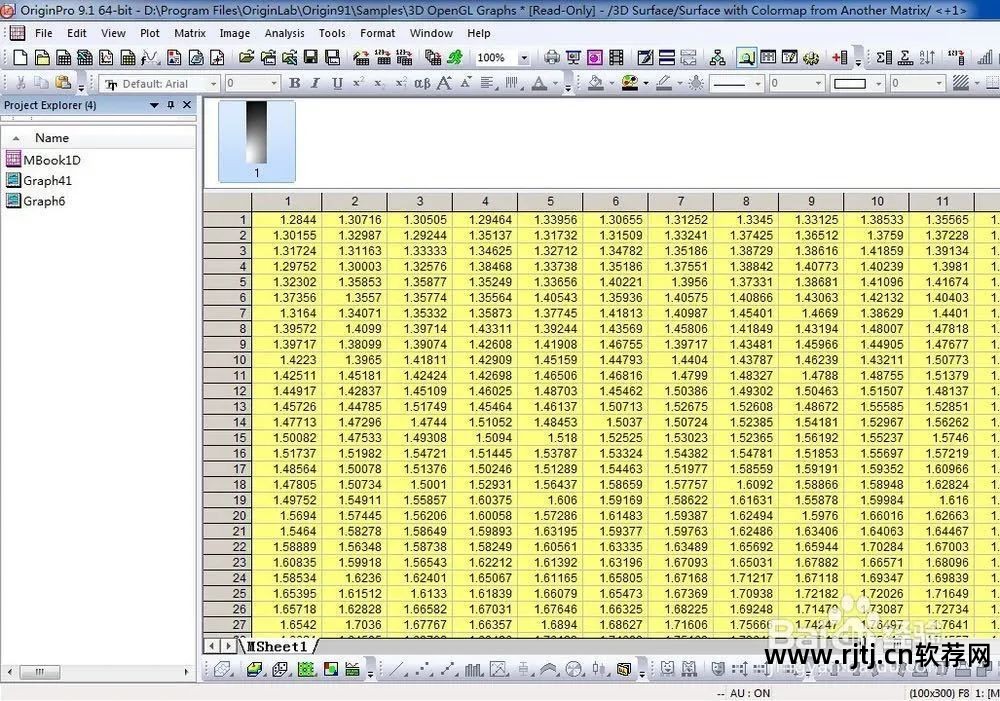This screenshot has height=701, width=1000.
Task: Toggle Bold text formatting
Action: click(295, 83)
